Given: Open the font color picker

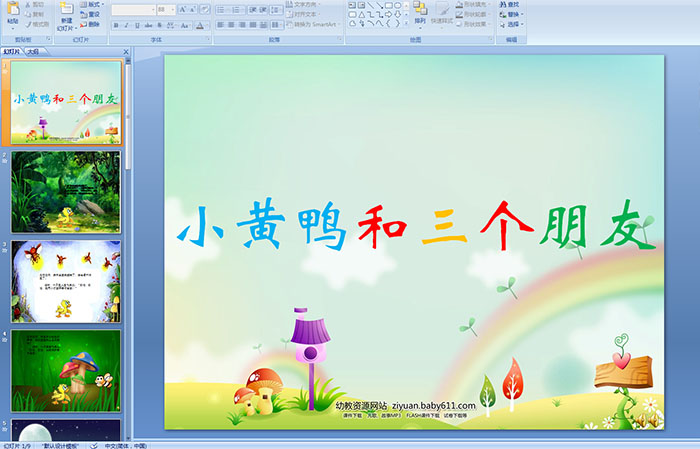Looking at the screenshot, I should (x=200, y=25).
